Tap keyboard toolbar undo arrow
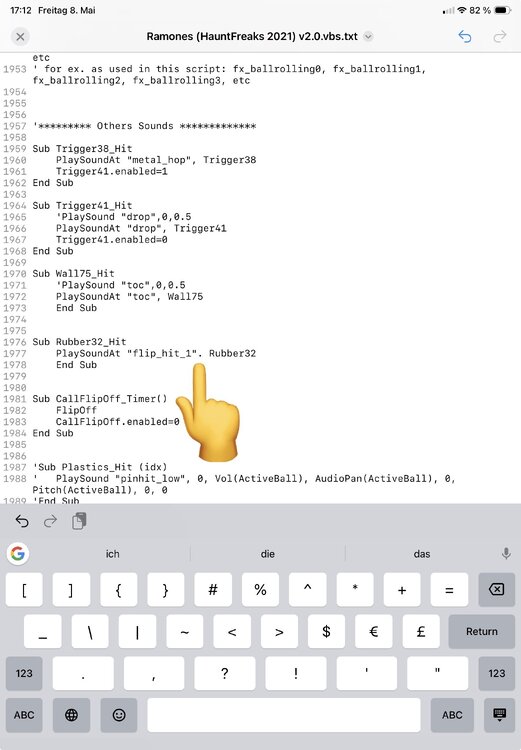521x750 pixels. 22,521
